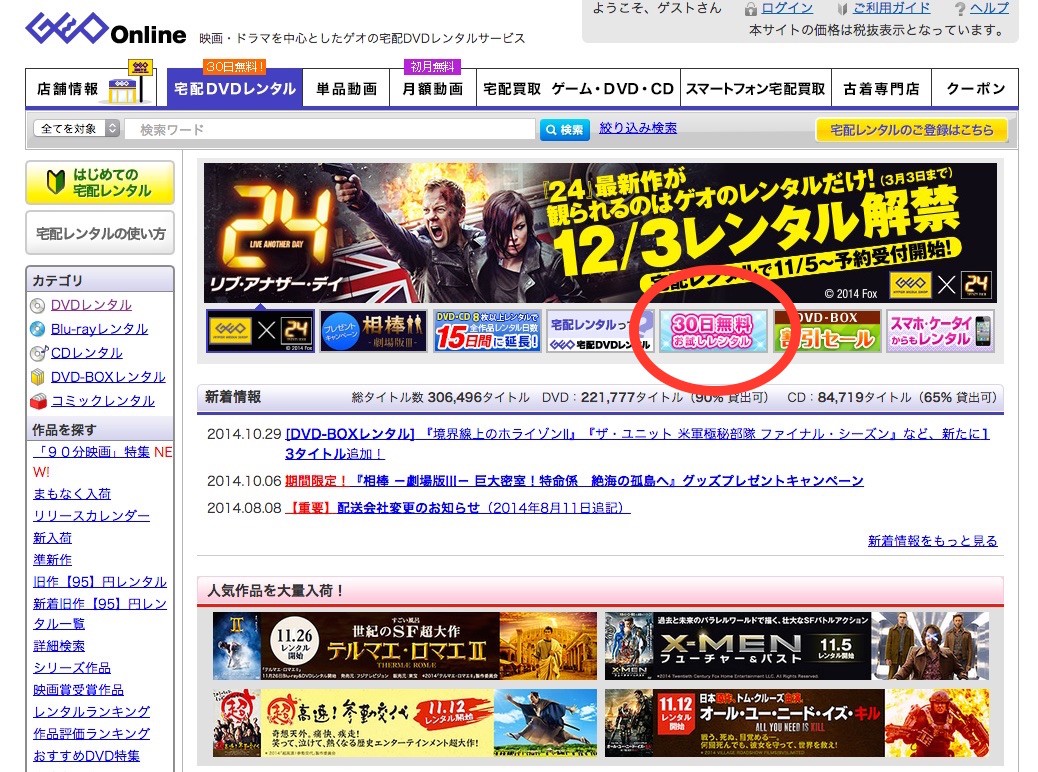Image resolution: width=1038 pixels, height=772 pixels.
Task: Open the ご利用ガイド link
Action: (891, 9)
